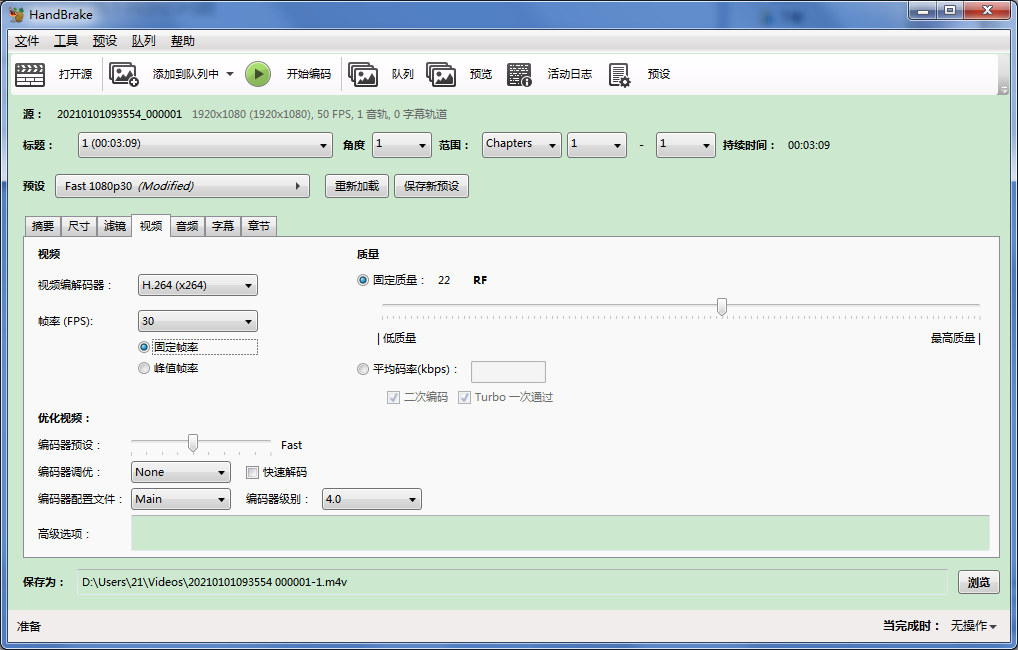Open the framerate (FPS) dropdown showing 30
This screenshot has width=1018, height=650.
198,321
